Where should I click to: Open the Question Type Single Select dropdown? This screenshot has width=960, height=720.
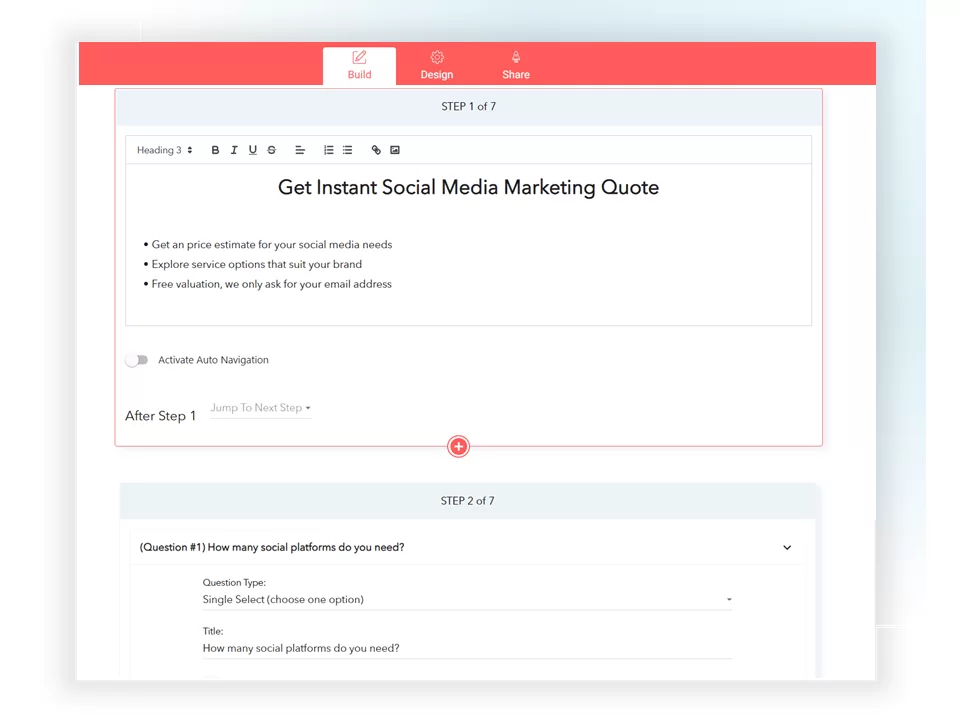click(x=466, y=600)
